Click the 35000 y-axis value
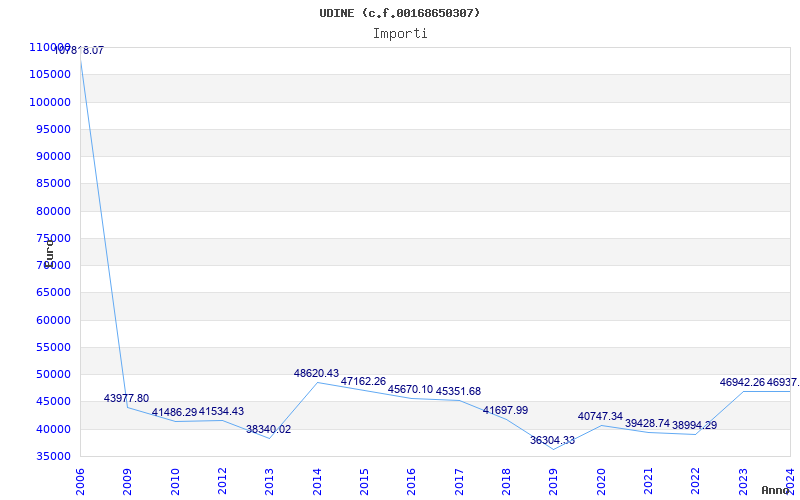 point(53,456)
